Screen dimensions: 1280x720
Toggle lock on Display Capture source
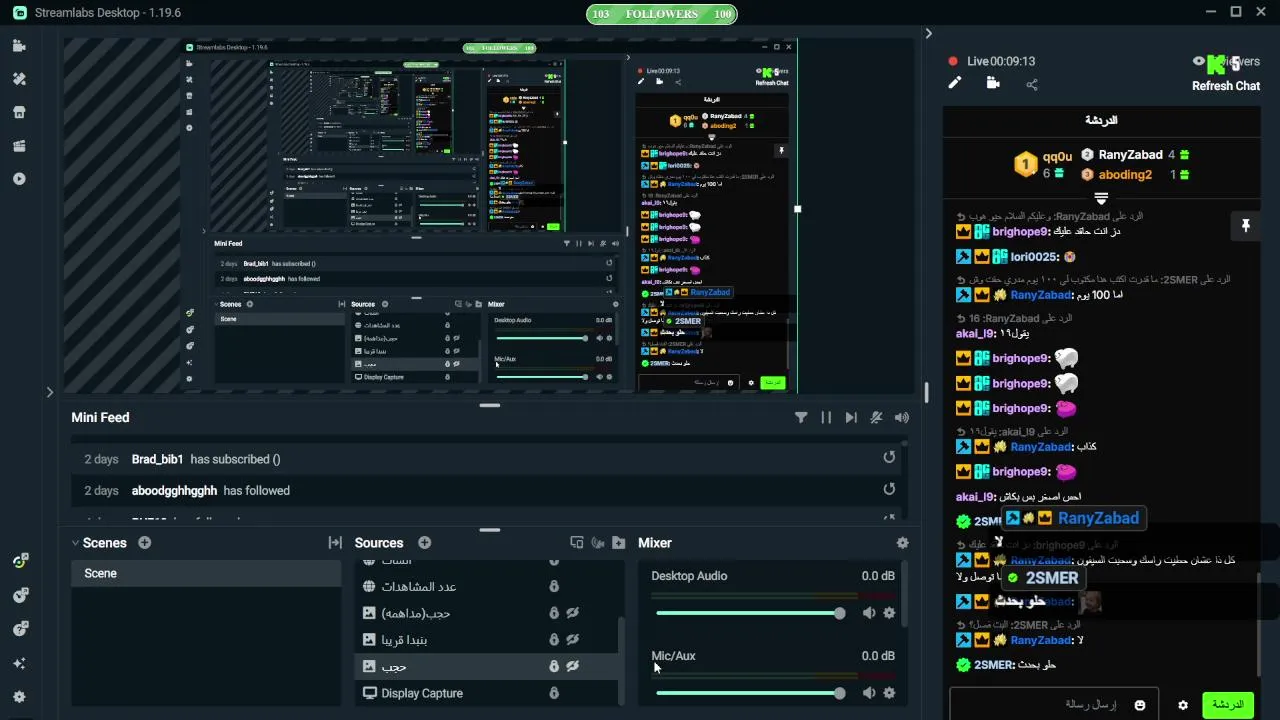[554, 693]
